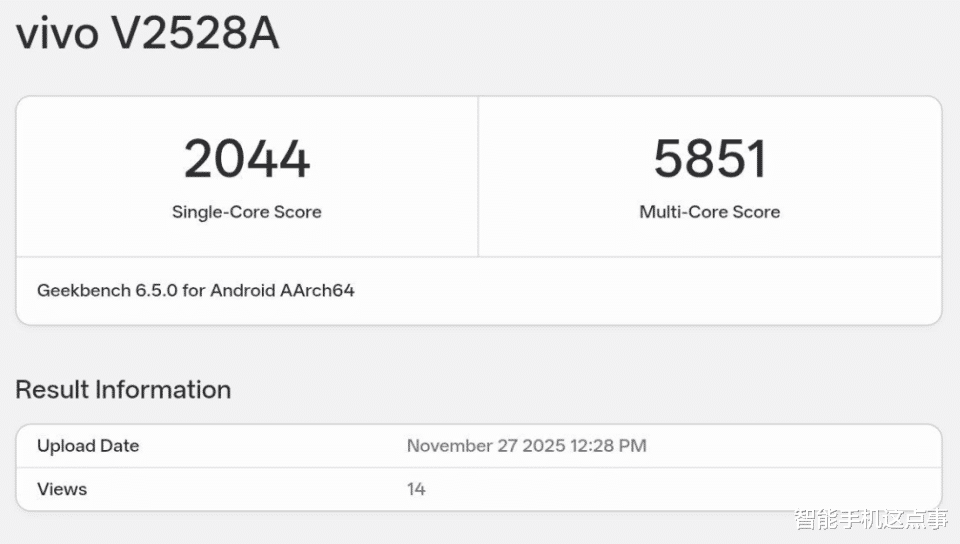Click the word November in the upload date
The image size is (960, 544).
[x=448, y=446]
